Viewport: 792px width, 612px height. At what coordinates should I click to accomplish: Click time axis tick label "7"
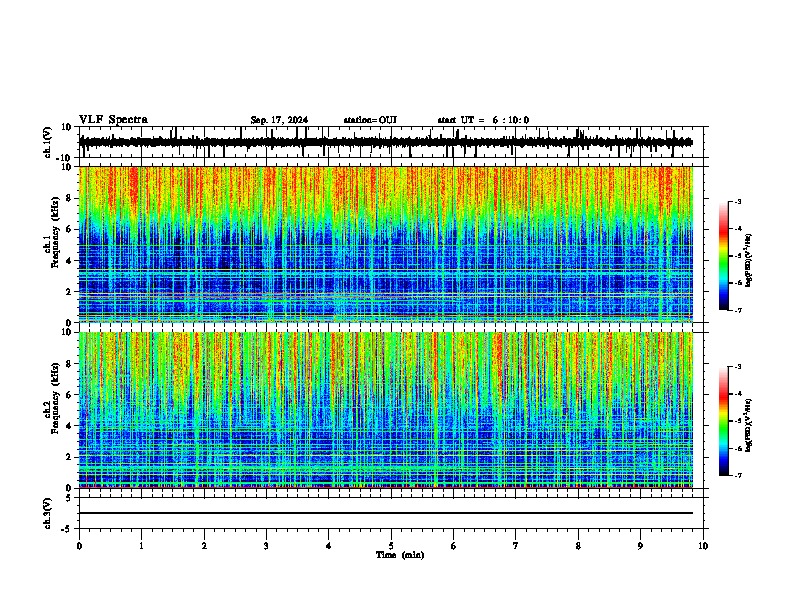click(516, 546)
